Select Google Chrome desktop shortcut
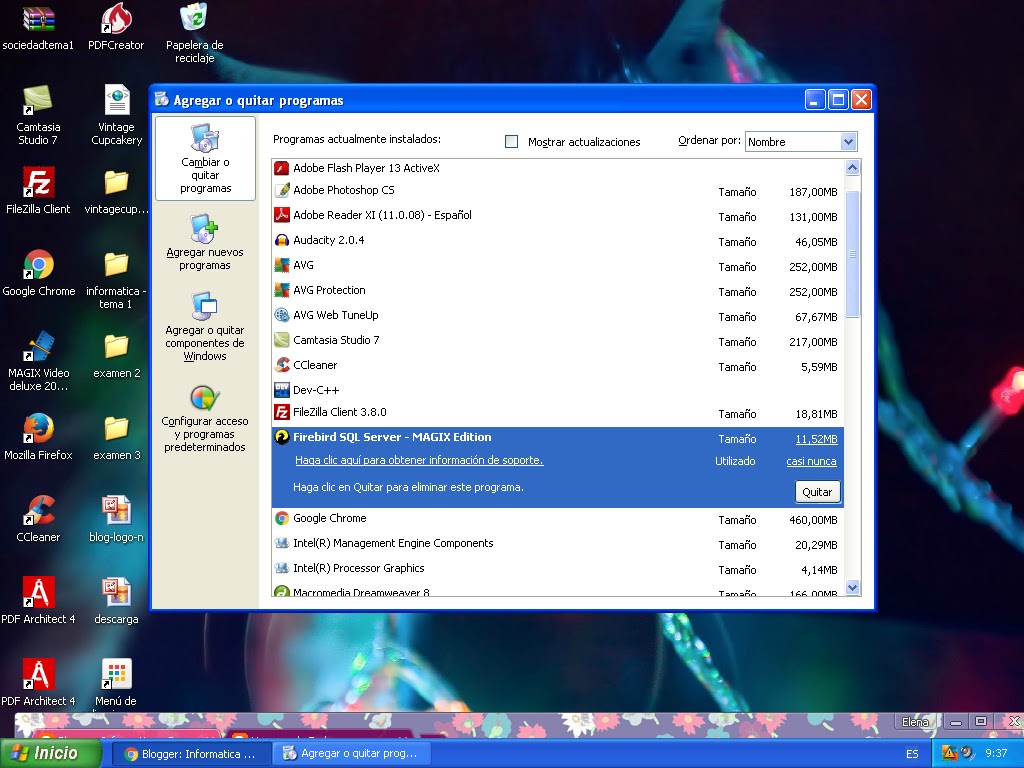The height and width of the screenshot is (768, 1024). 38,273
